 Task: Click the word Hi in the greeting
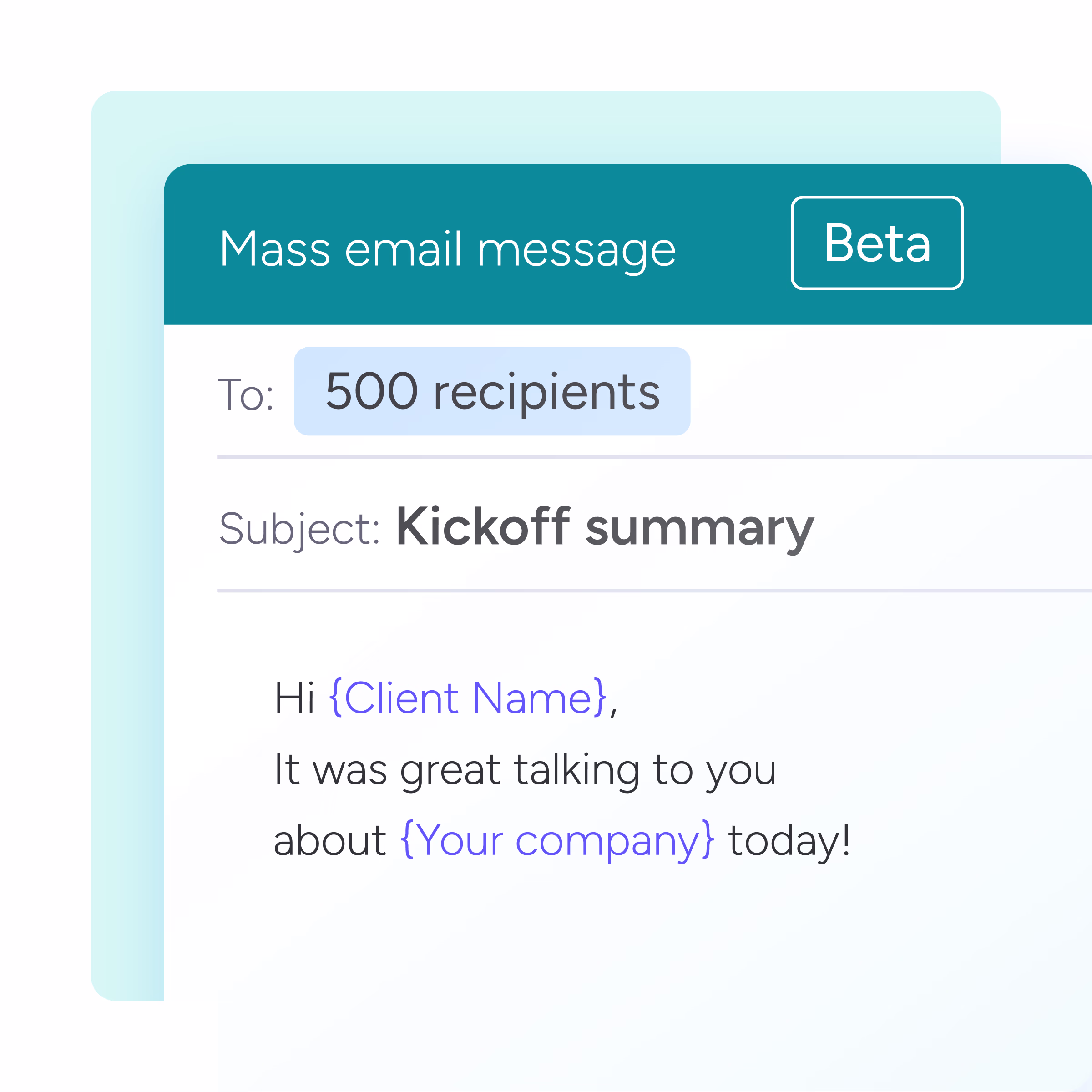tap(294, 698)
